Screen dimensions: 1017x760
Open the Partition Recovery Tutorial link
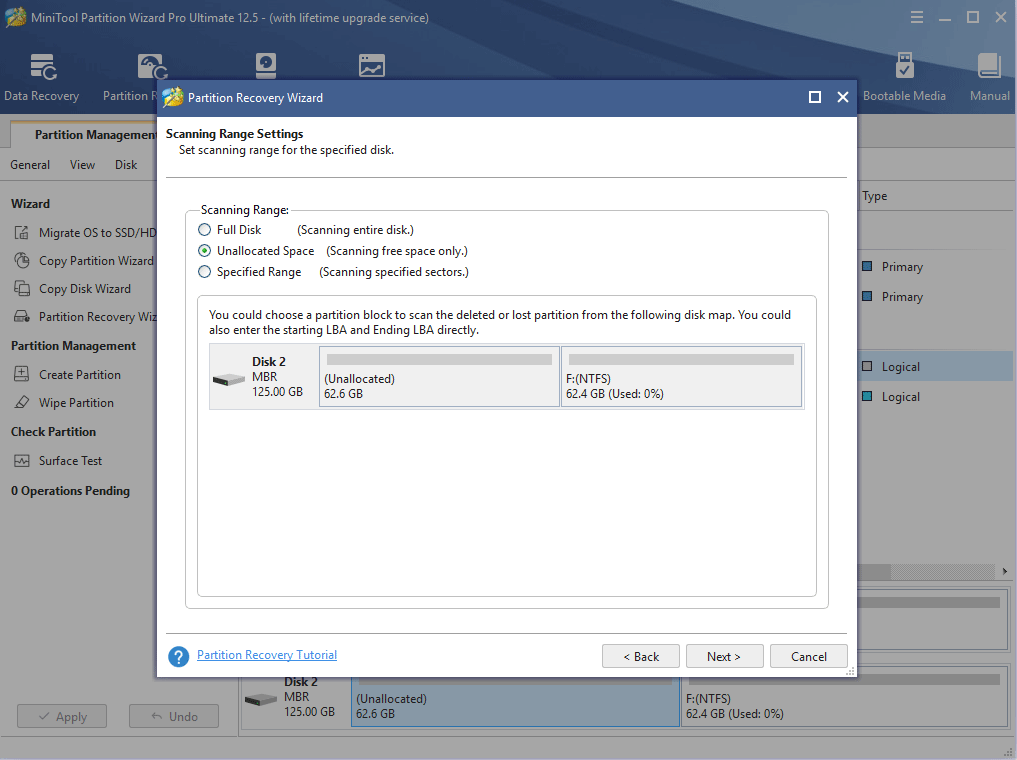click(x=267, y=655)
